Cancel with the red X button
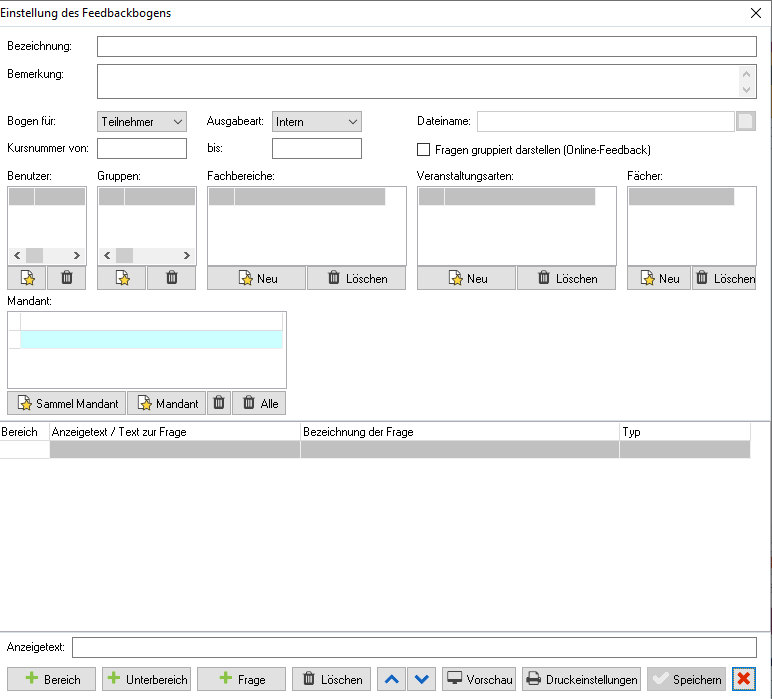Image resolution: width=772 pixels, height=699 pixels. (744, 679)
